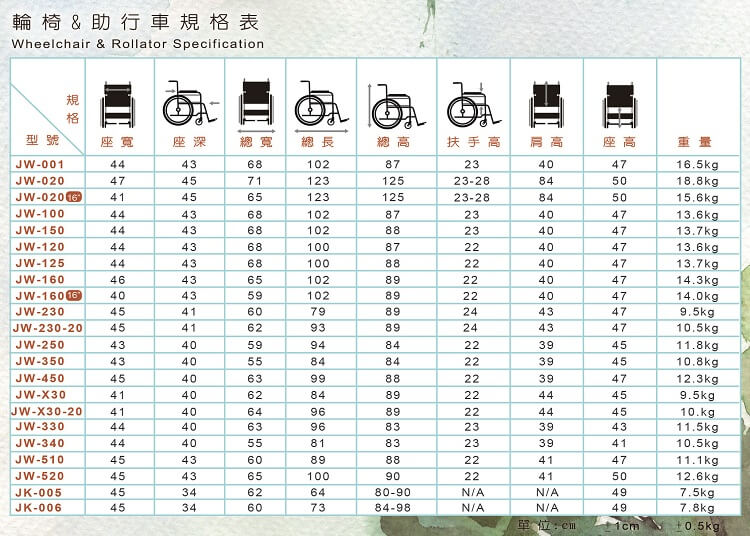
Task: Click the 輪椅&助行車規格表 heading
Action: pos(135,22)
